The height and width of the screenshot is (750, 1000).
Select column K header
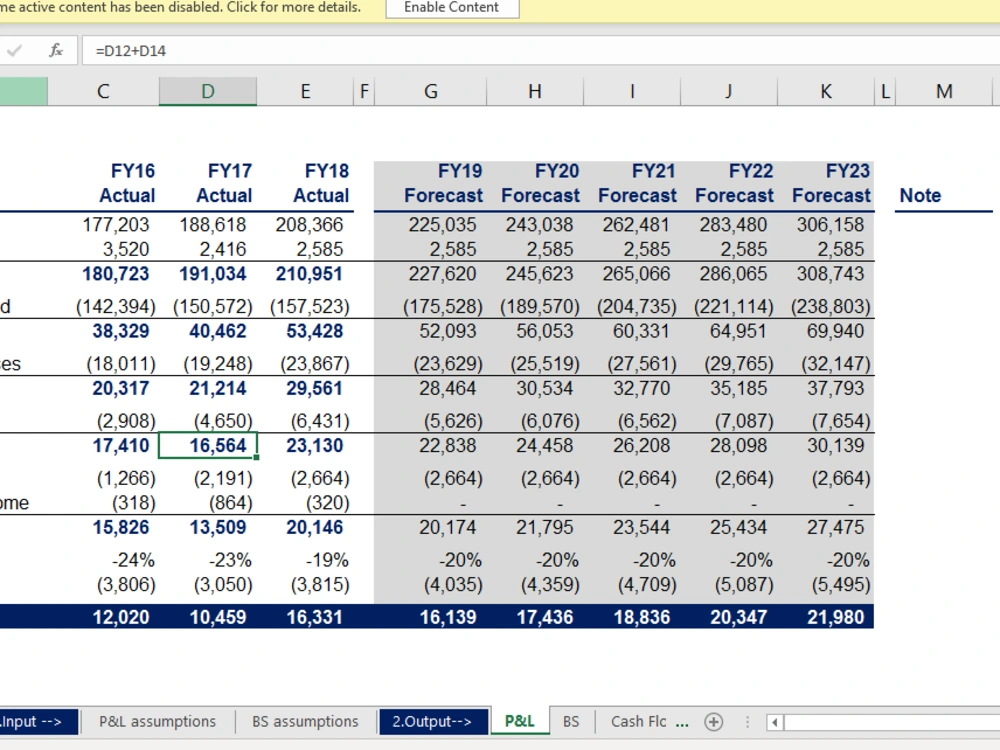(x=826, y=91)
